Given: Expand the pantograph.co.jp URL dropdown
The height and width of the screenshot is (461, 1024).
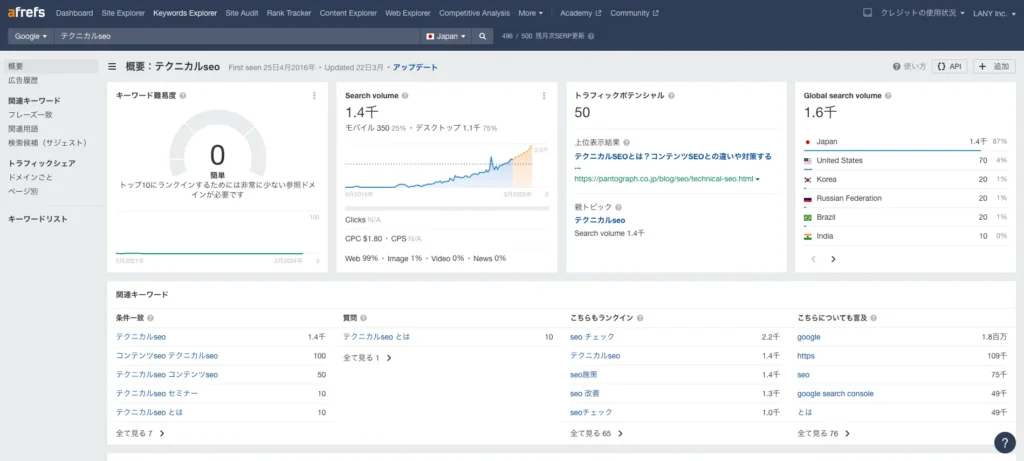Looking at the screenshot, I should (758, 179).
